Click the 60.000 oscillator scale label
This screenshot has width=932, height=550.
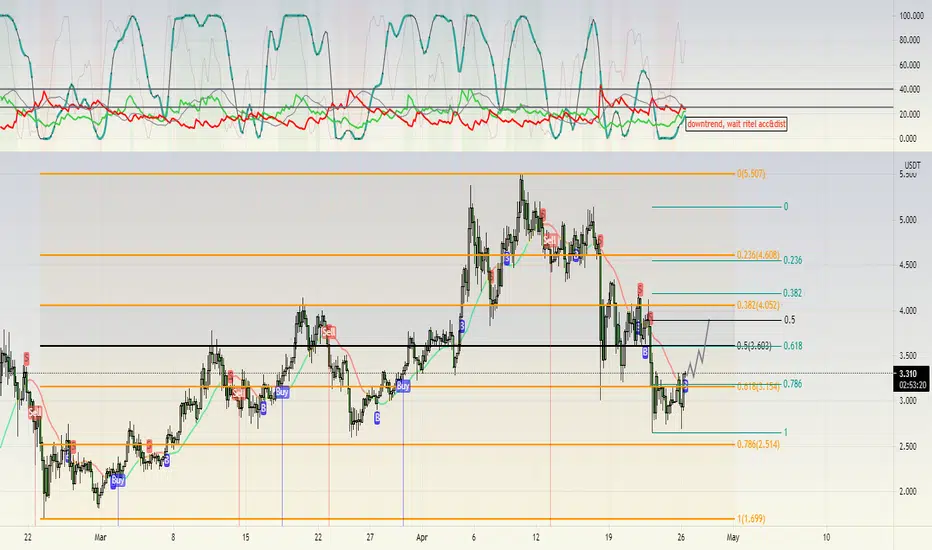(x=909, y=65)
